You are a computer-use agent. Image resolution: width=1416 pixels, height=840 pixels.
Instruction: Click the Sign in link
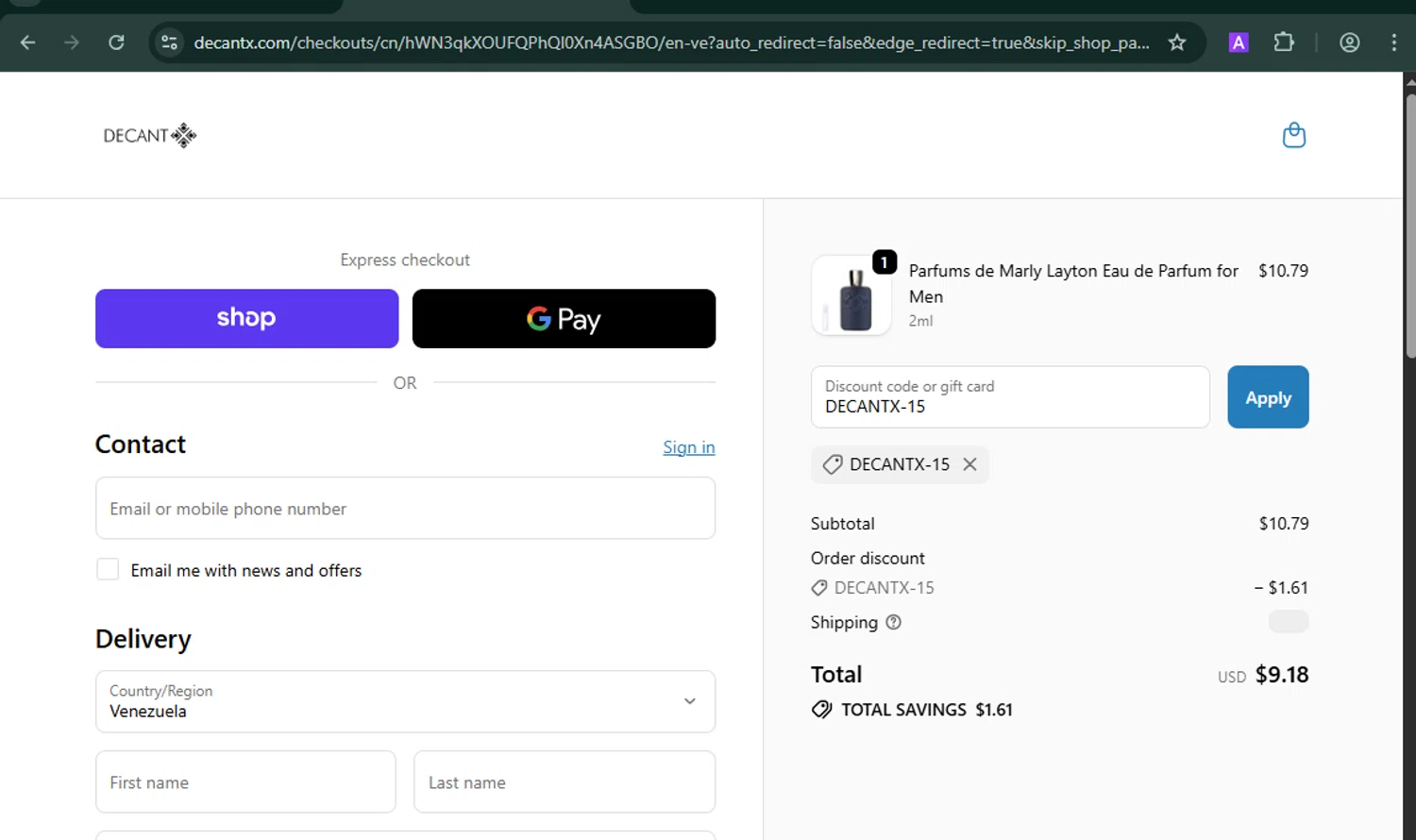688,447
